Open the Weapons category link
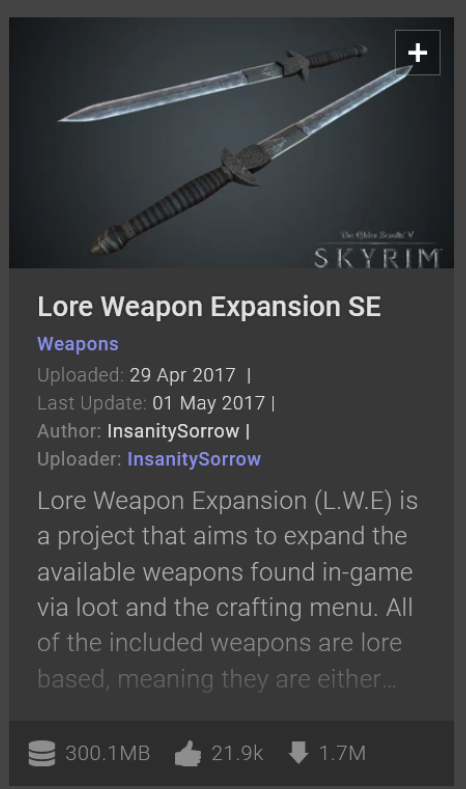The image size is (466, 789). 78,344
